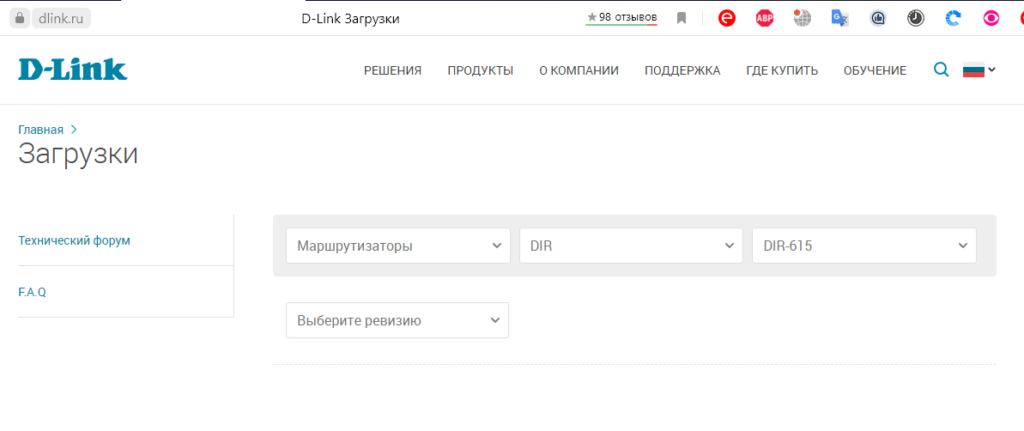Image resolution: width=1024 pixels, height=431 pixels.
Task: Expand the Выберите ревизию dropdown
Action: pyautogui.click(x=397, y=320)
